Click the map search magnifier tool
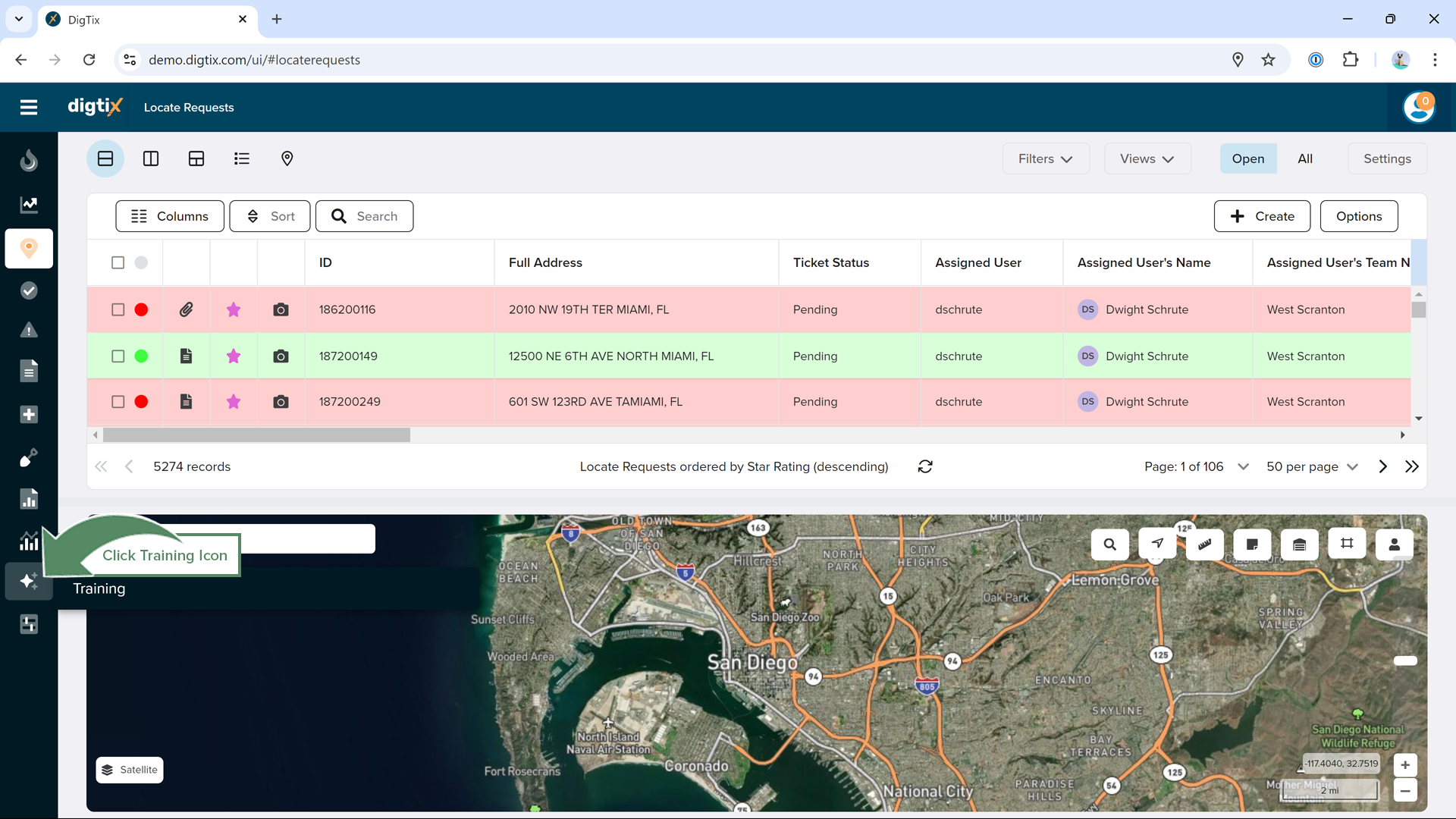Screen dimensions: 1456x819 [1109, 544]
